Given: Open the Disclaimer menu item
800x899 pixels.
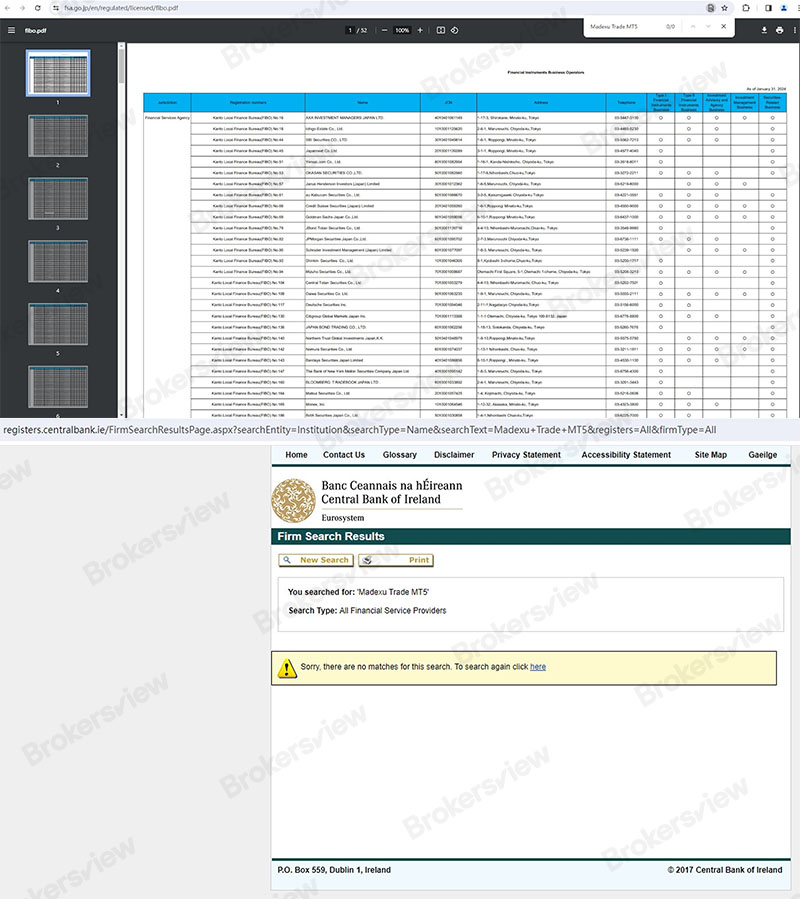Looking at the screenshot, I should pyautogui.click(x=454, y=455).
